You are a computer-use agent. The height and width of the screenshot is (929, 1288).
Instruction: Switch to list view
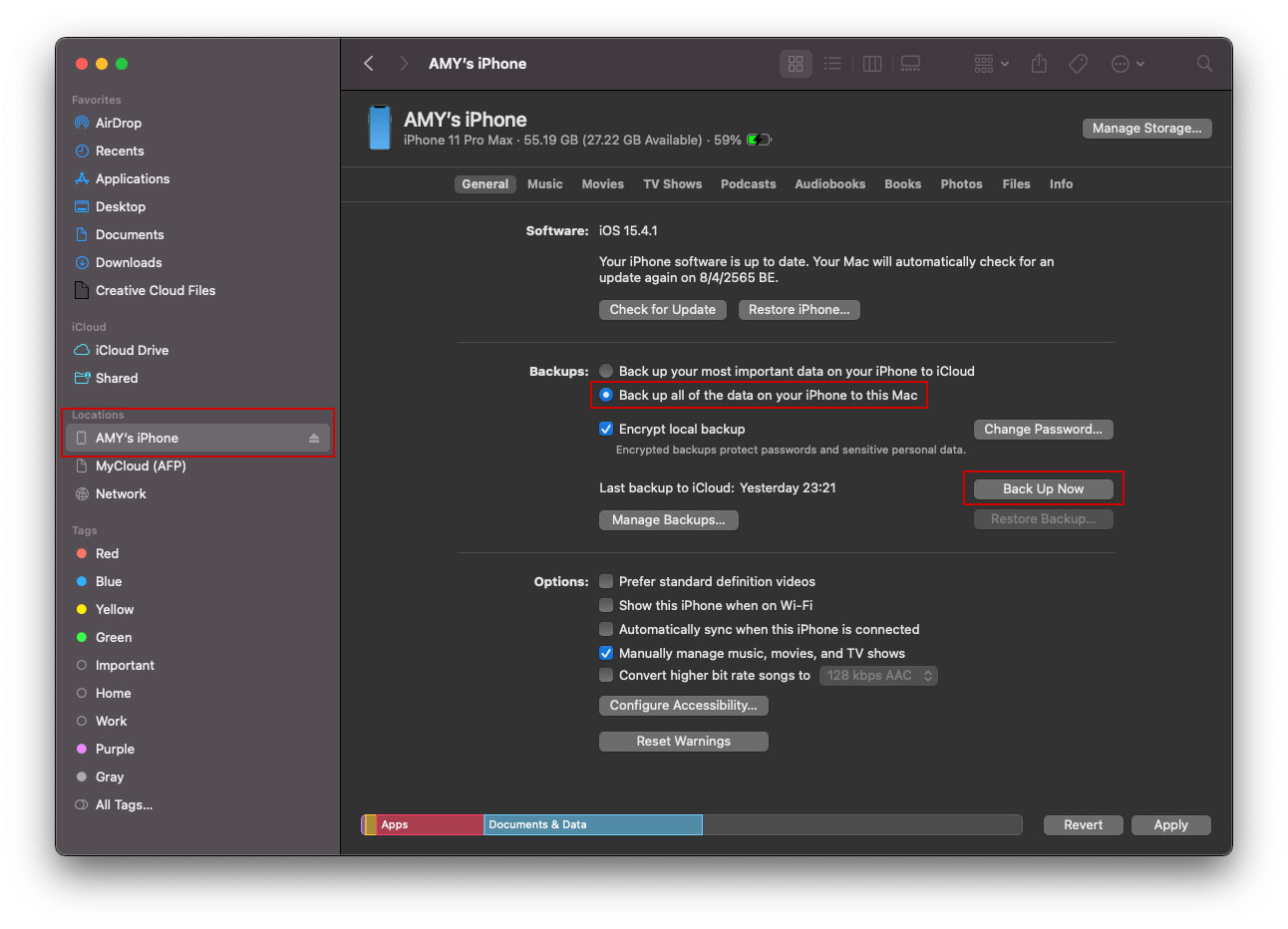pyautogui.click(x=832, y=64)
